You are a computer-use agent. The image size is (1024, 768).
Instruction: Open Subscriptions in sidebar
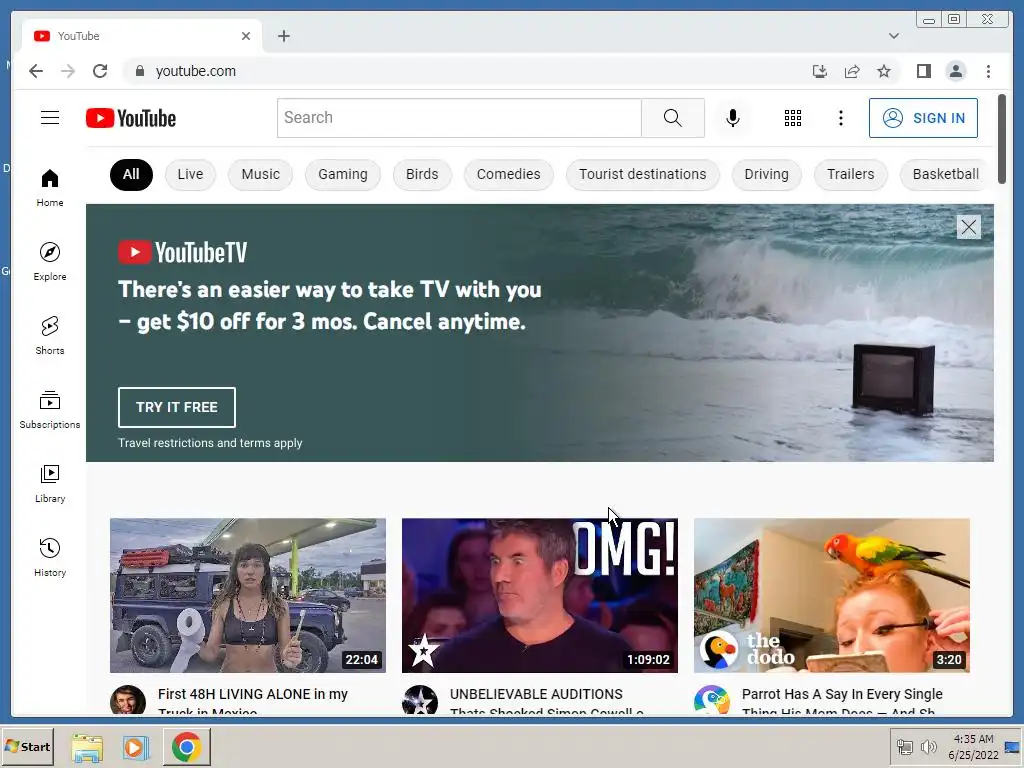(x=50, y=409)
